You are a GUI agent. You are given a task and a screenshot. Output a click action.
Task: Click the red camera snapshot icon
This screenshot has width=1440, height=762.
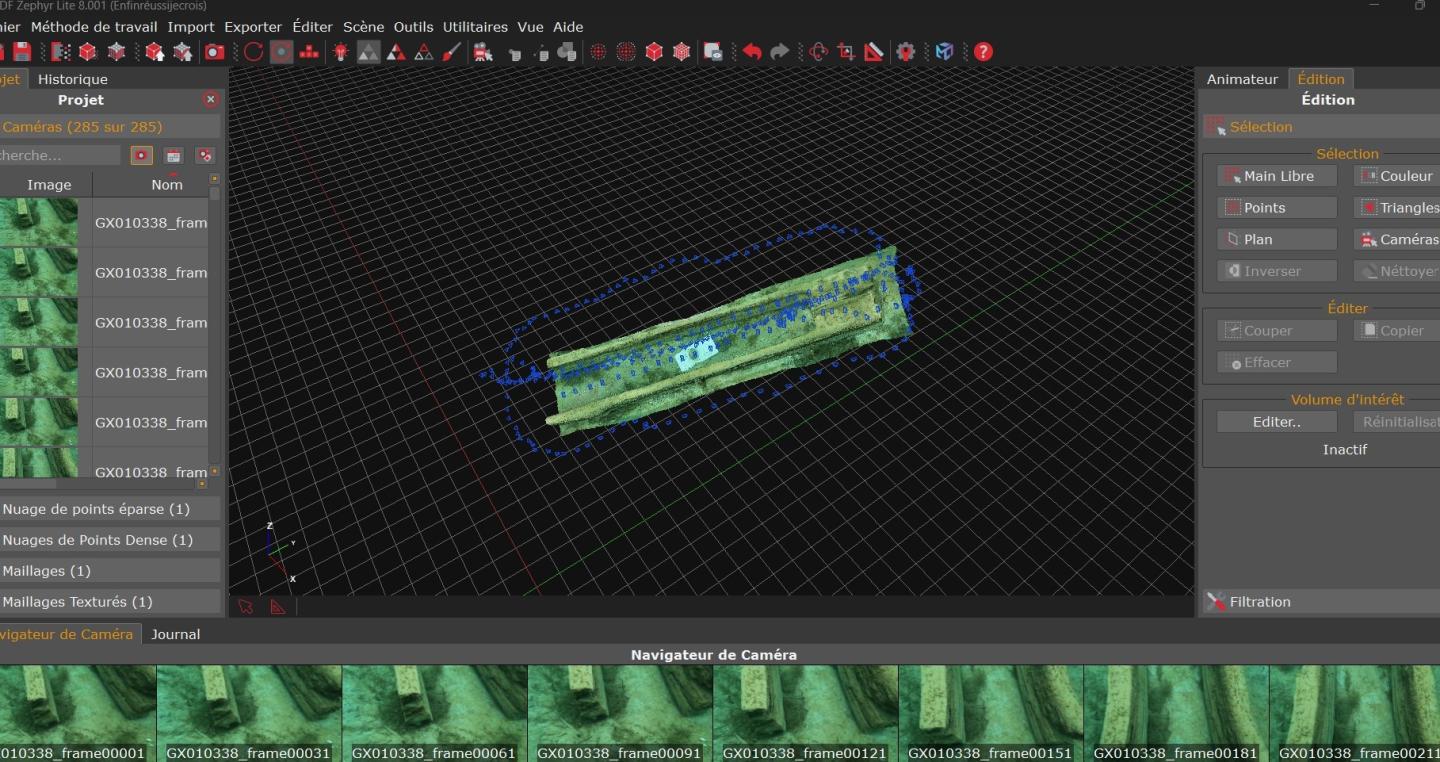pyautogui.click(x=215, y=52)
